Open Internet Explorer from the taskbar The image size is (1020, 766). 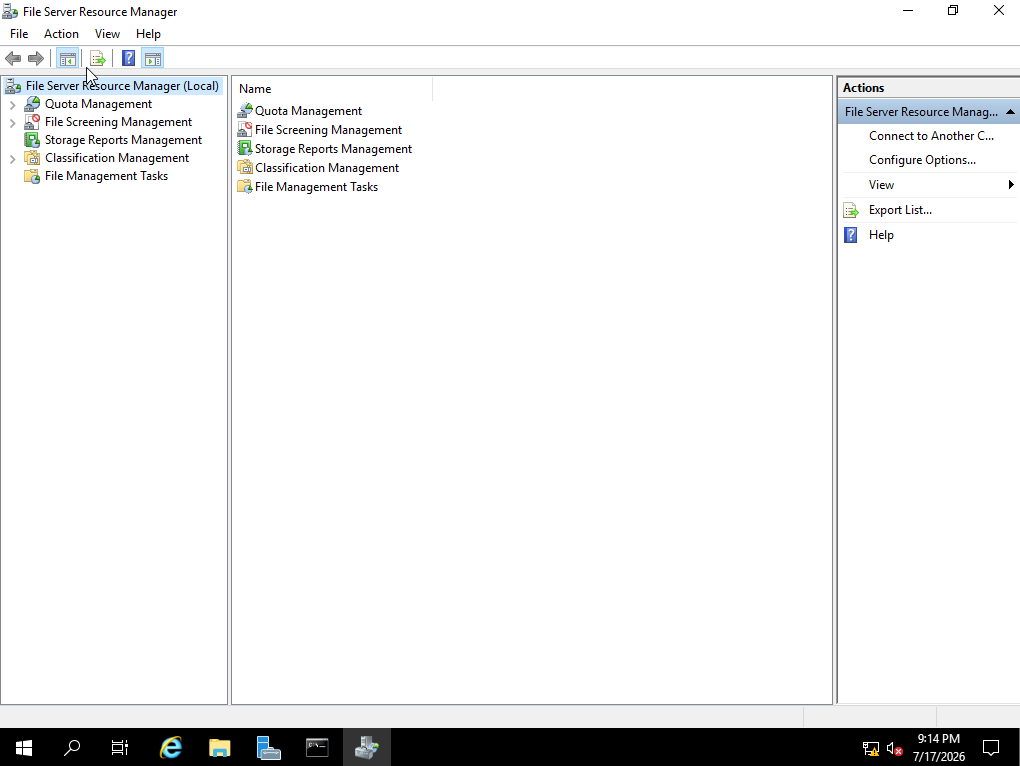tap(171, 748)
